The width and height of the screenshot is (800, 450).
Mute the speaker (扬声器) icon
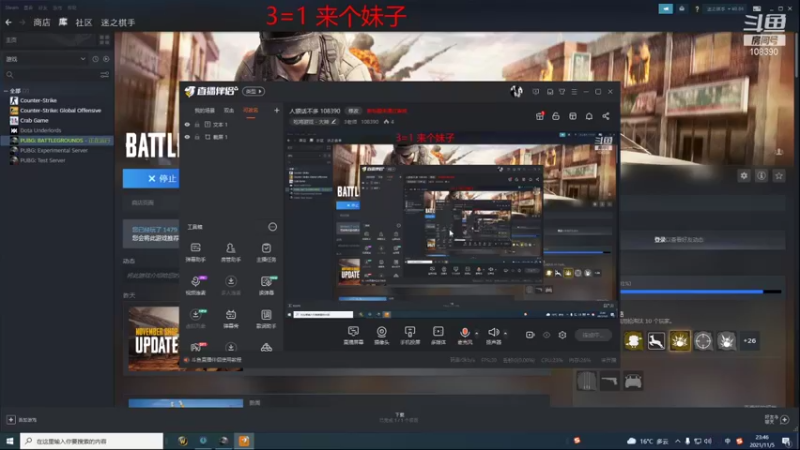[x=493, y=333]
